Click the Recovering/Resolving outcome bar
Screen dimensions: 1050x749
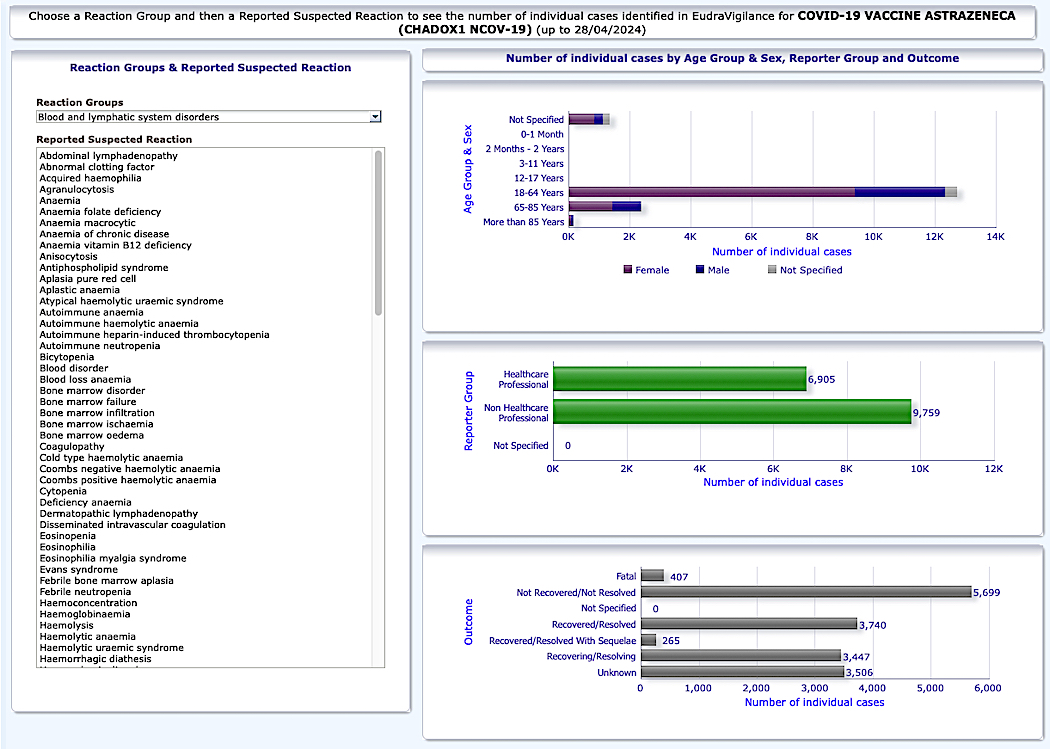pyautogui.click(x=741, y=656)
